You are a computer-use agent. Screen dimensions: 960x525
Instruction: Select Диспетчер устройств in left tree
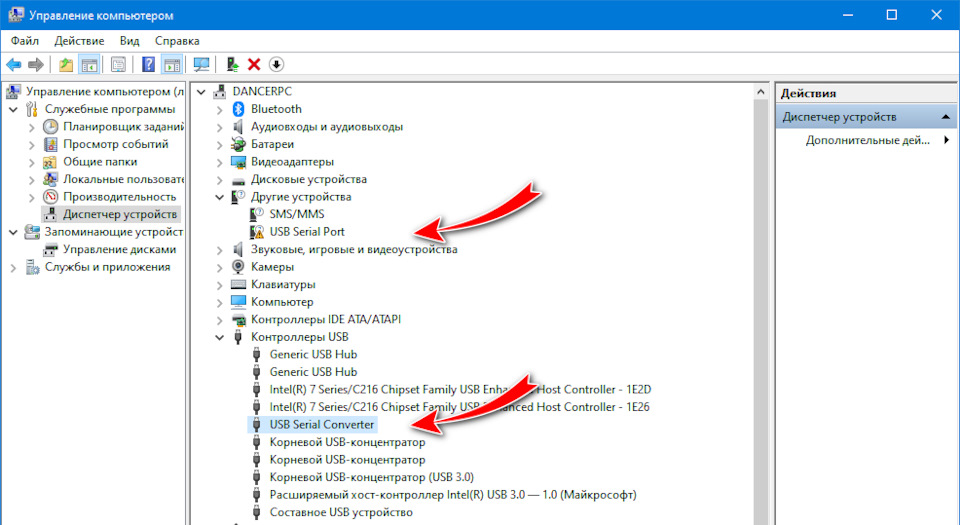120,214
